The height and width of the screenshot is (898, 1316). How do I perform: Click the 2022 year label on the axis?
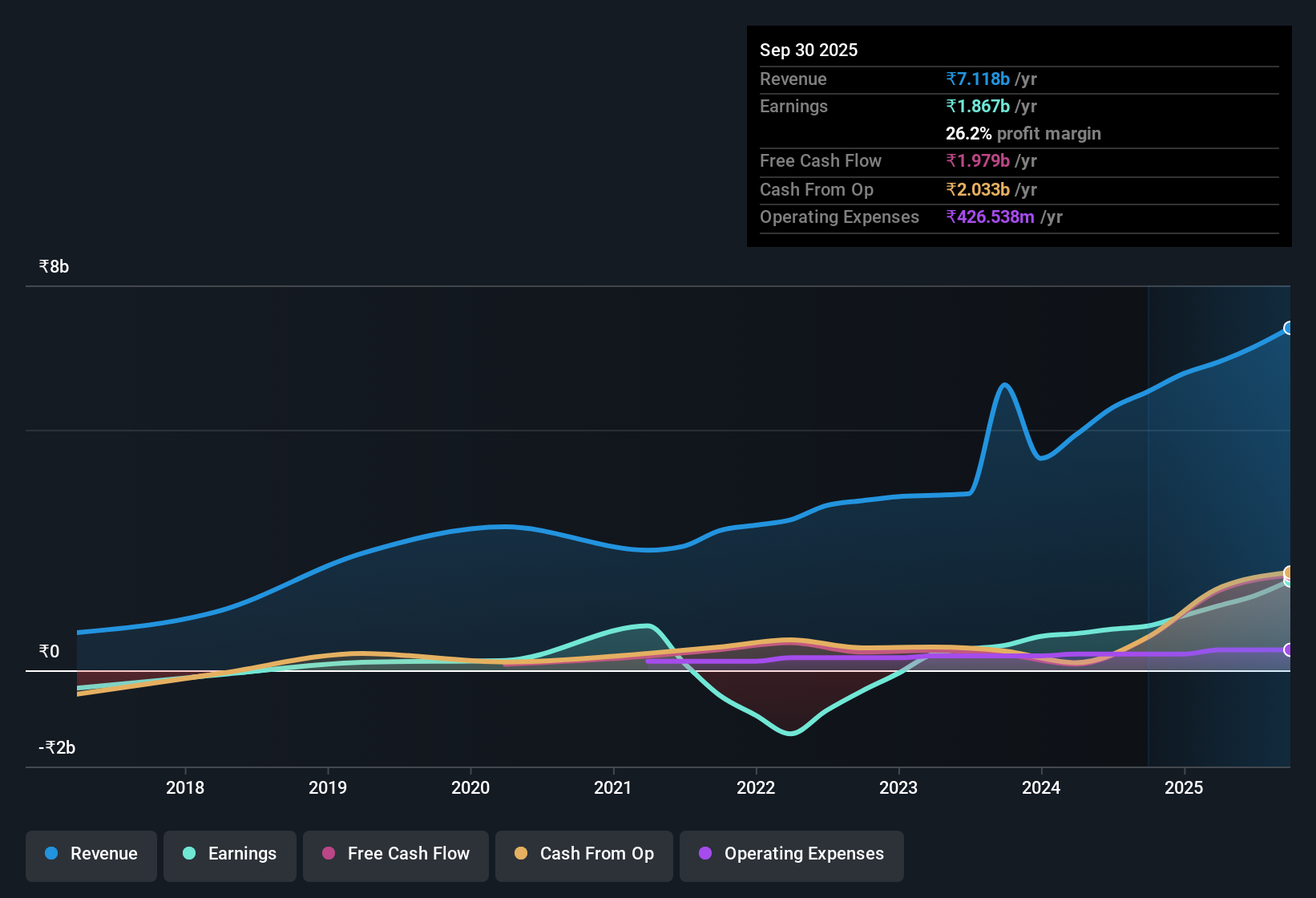point(756,788)
